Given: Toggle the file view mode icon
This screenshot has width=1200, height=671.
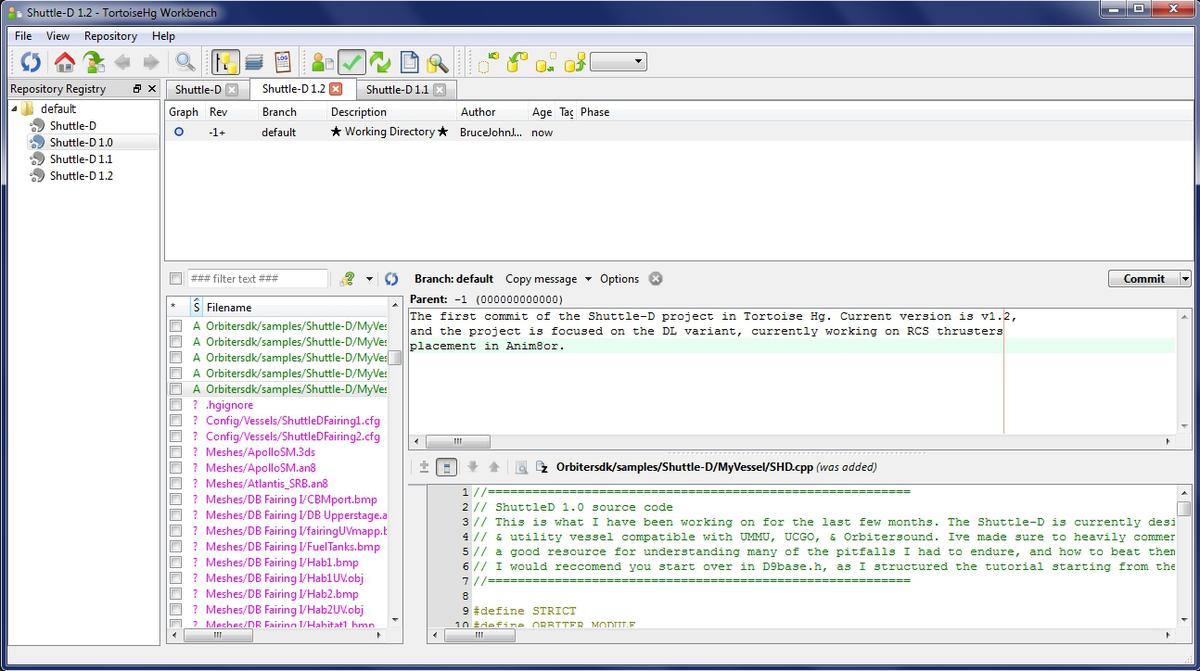Looking at the screenshot, I should click(447, 466).
